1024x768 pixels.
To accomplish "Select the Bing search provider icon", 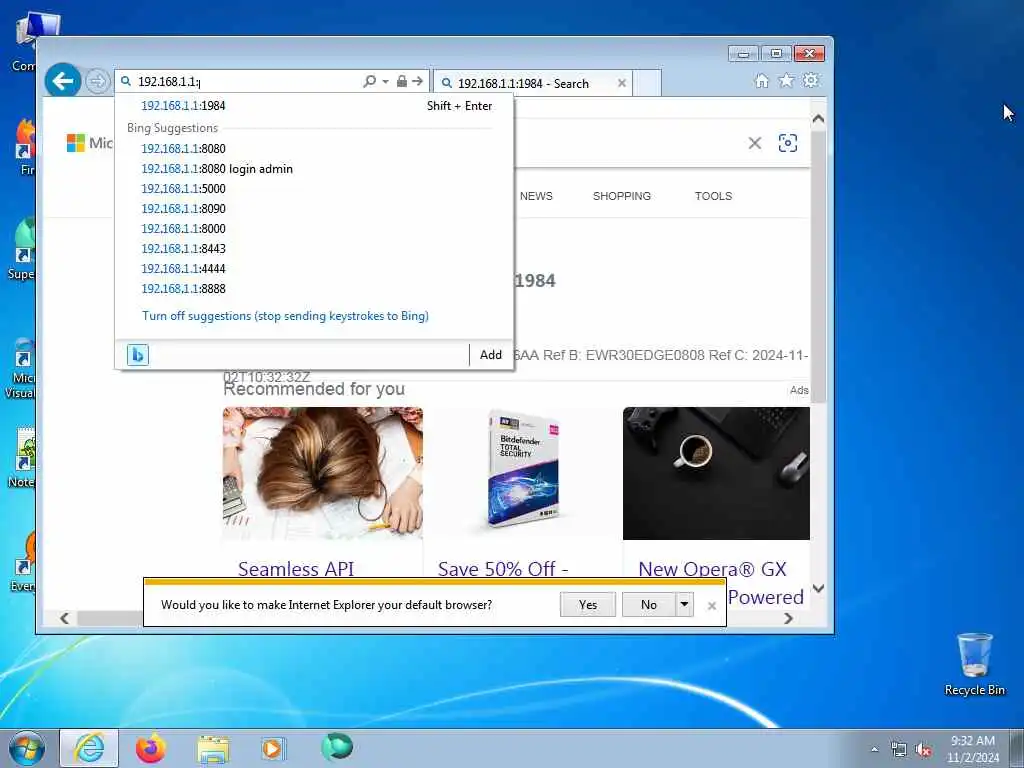I will 138,355.
